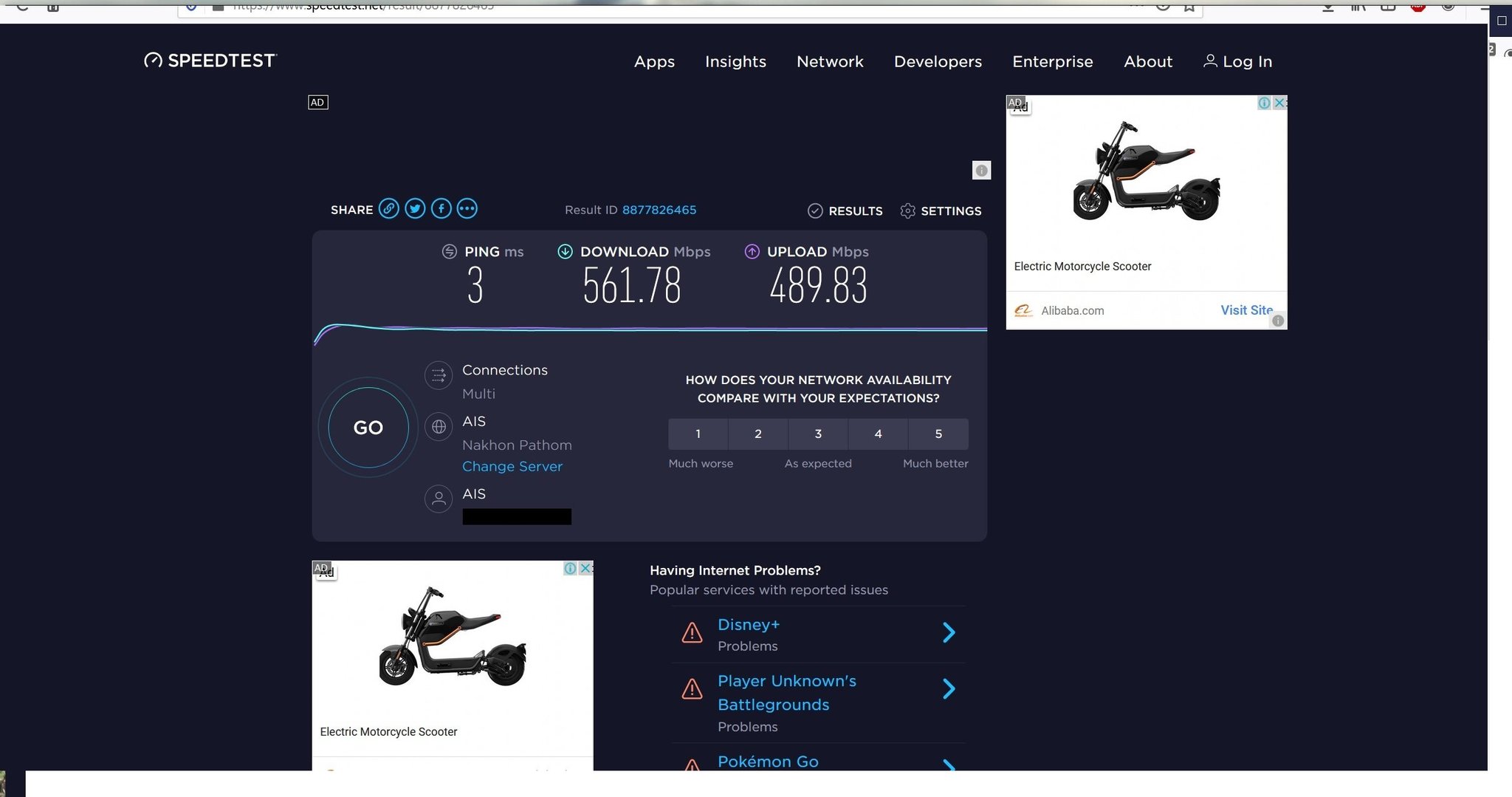Open the Pokémon Go link
The width and height of the screenshot is (1512, 797).
pos(768,762)
